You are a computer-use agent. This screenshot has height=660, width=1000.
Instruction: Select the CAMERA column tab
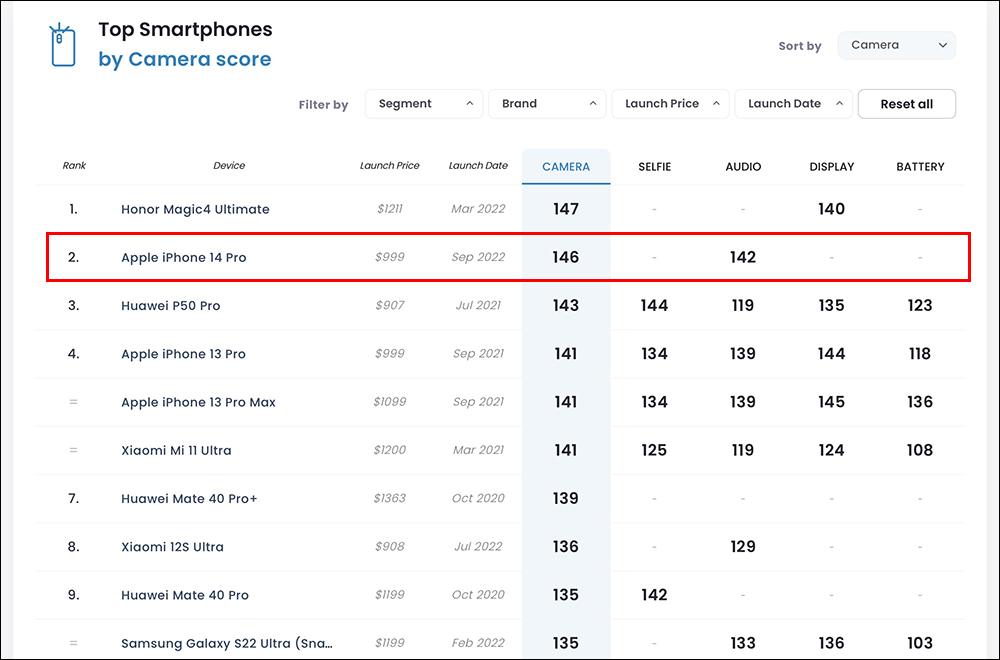(566, 166)
